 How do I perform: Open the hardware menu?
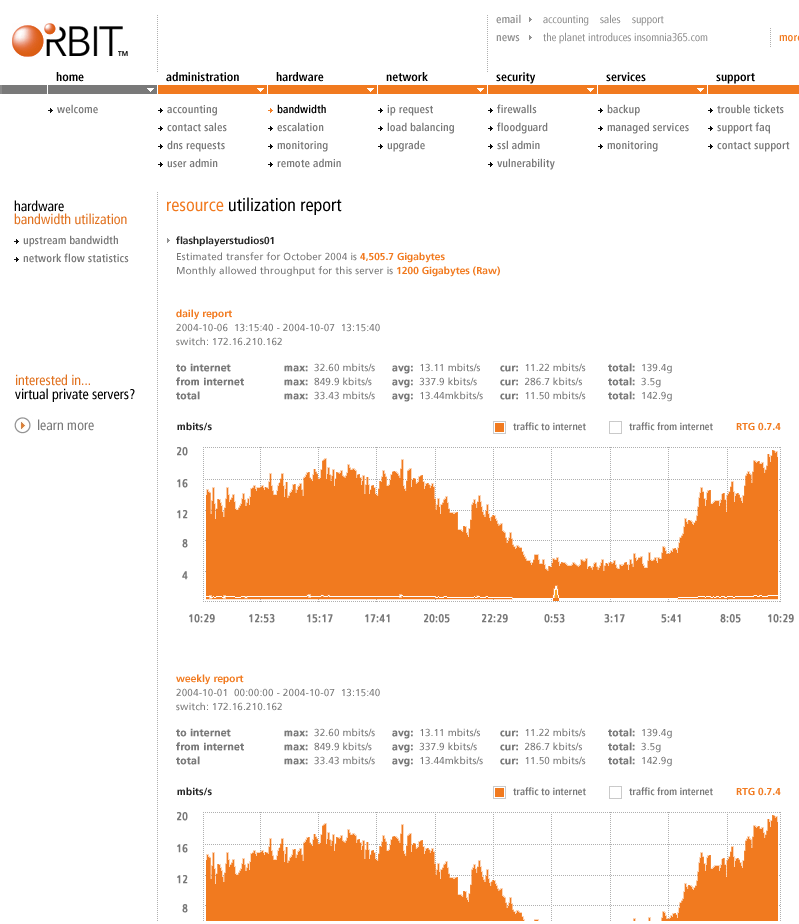[299, 77]
